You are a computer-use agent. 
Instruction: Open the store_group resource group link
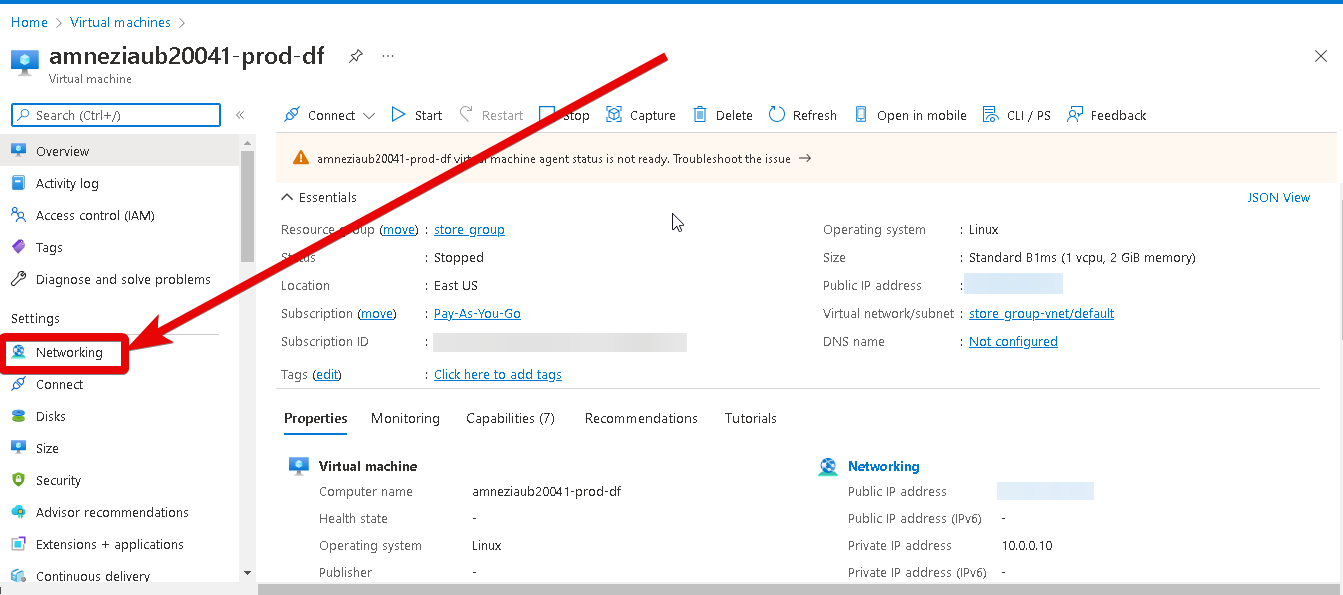click(469, 229)
